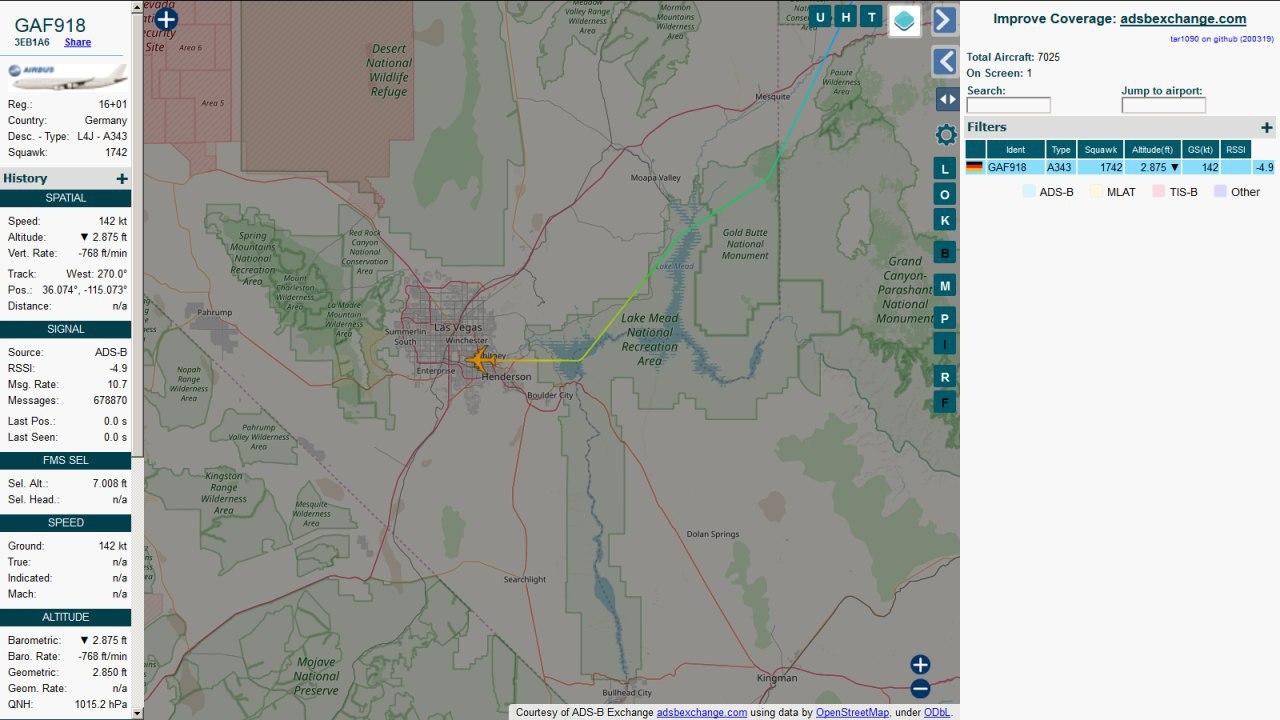The width and height of the screenshot is (1280, 720).
Task: Toggle the B map option
Action: [945, 252]
